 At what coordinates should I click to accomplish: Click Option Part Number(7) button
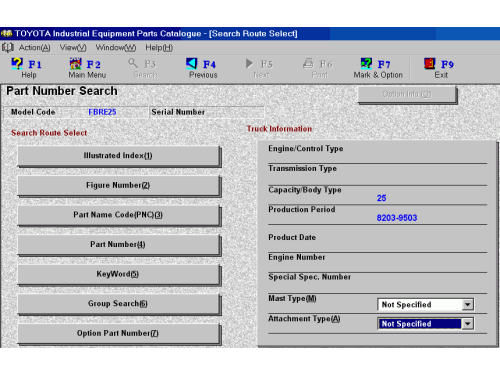point(118,333)
